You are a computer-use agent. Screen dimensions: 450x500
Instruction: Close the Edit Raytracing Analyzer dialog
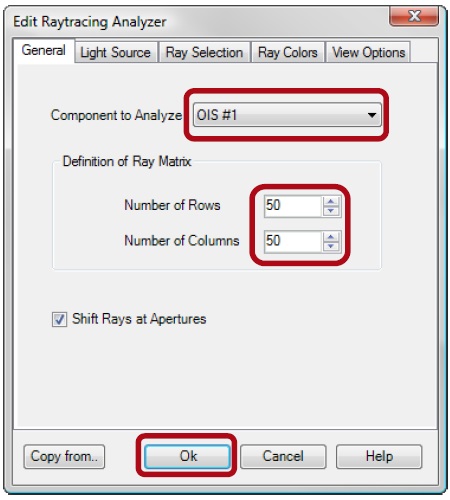point(414,16)
